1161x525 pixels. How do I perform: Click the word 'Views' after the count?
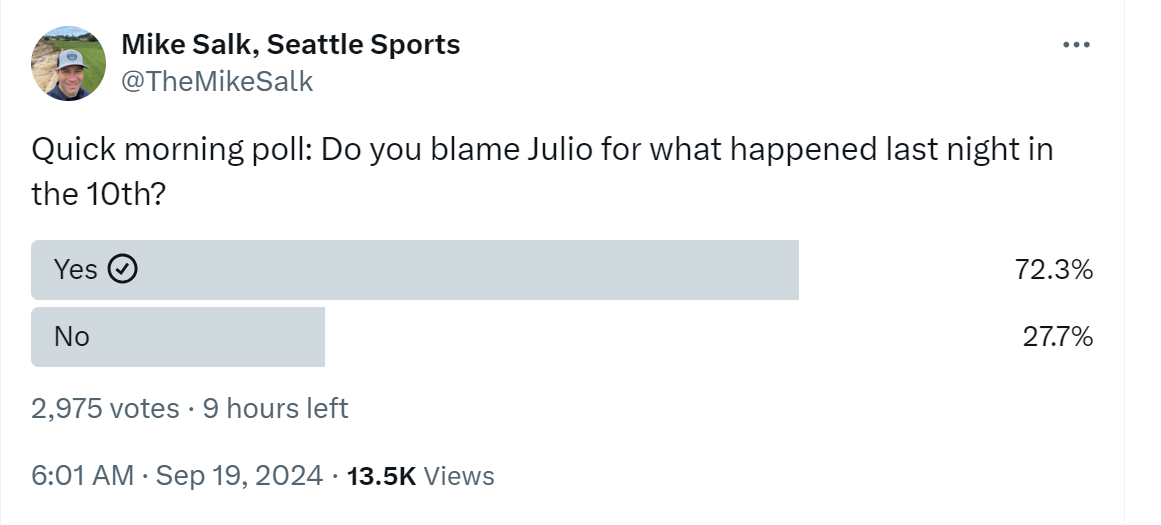459,475
